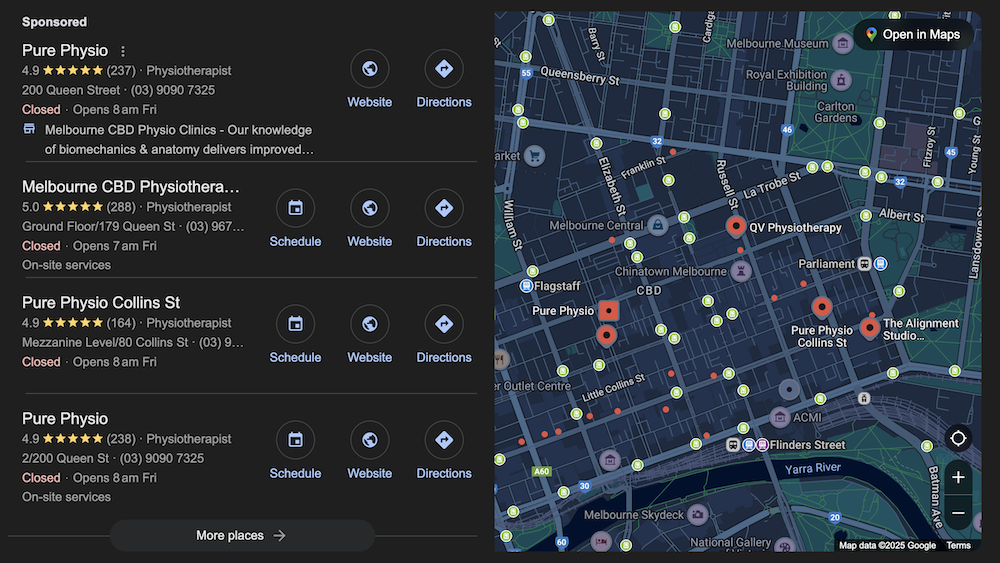
Task: Open map Terms link
Action: point(958,545)
